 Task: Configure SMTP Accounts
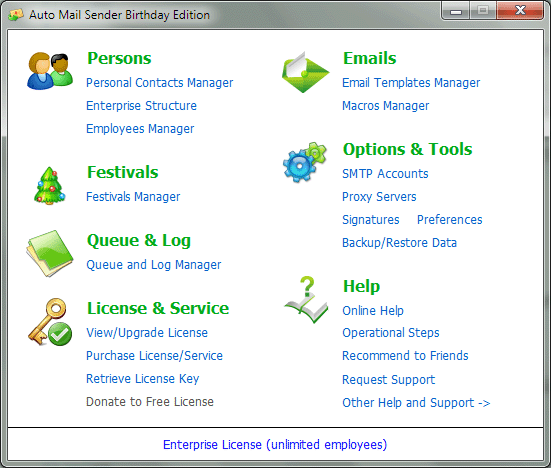[385, 174]
